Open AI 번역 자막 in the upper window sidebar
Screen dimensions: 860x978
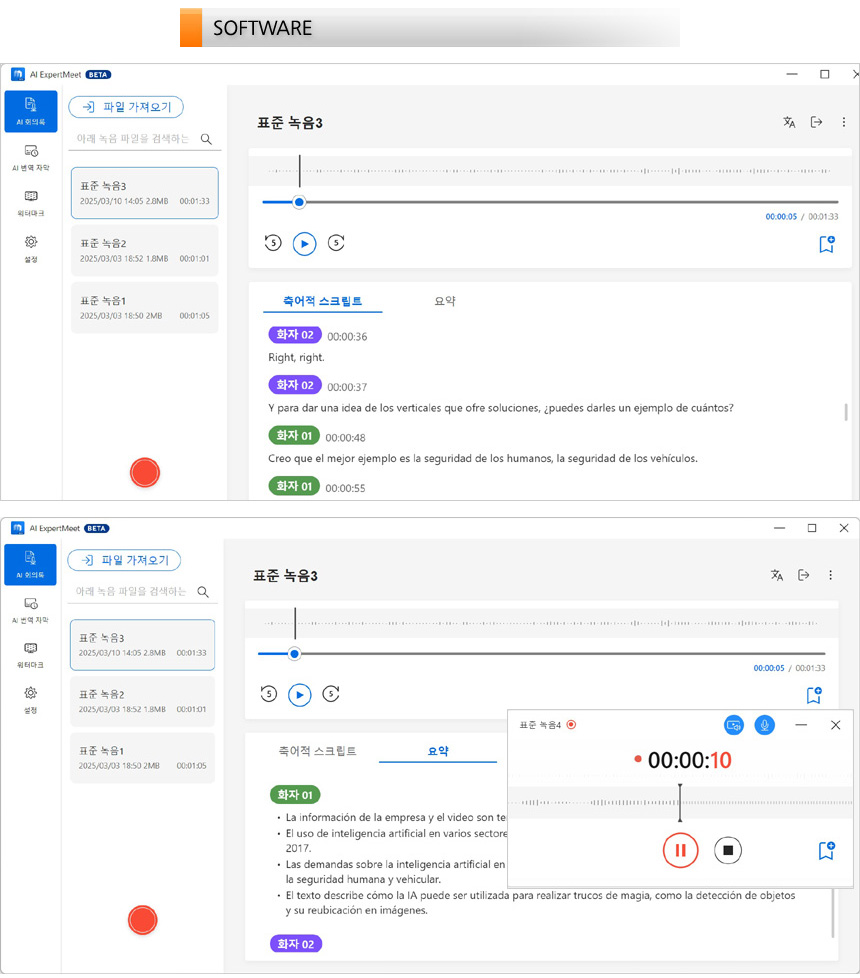point(31,157)
